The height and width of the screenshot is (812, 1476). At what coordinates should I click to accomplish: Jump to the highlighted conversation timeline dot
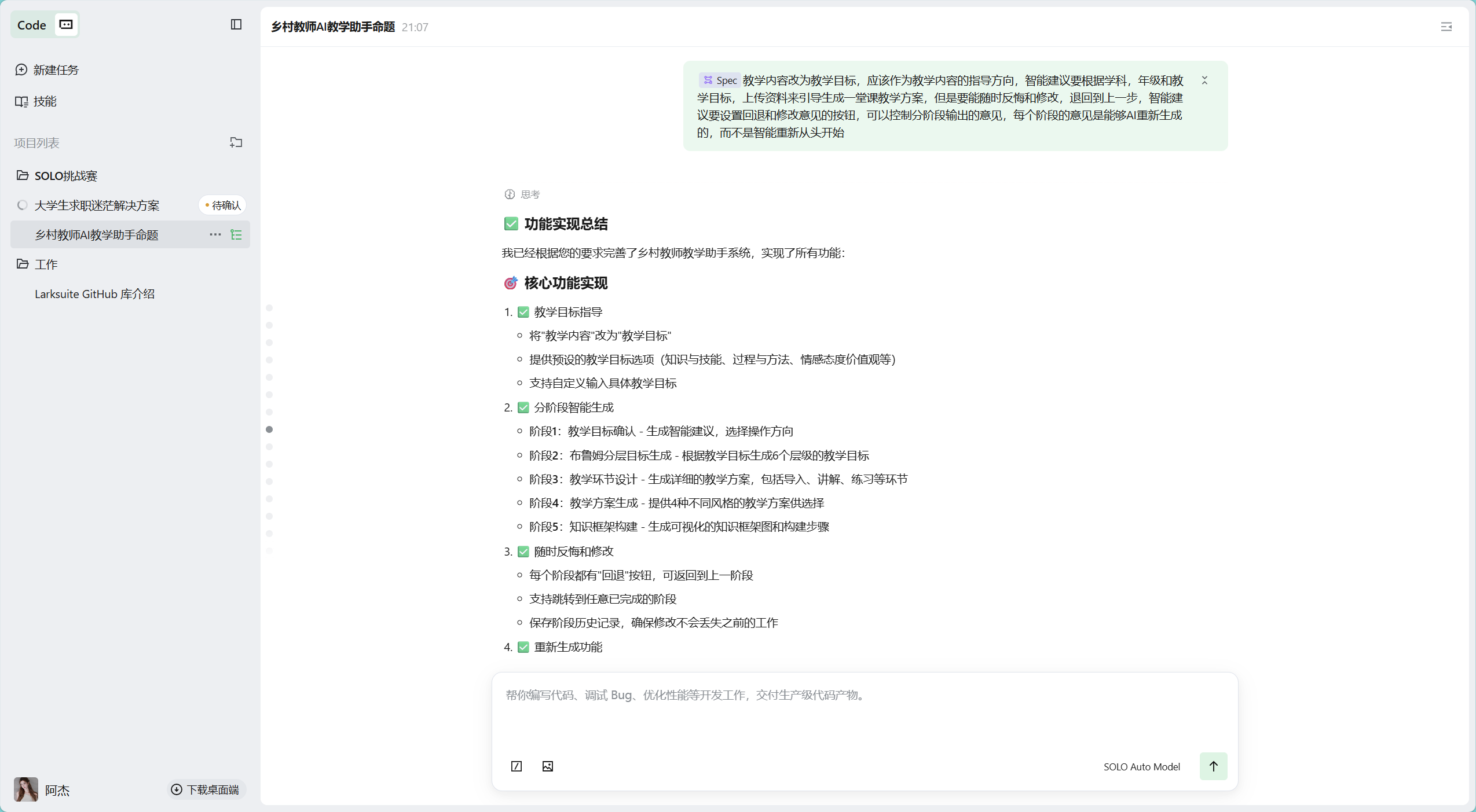(x=269, y=429)
